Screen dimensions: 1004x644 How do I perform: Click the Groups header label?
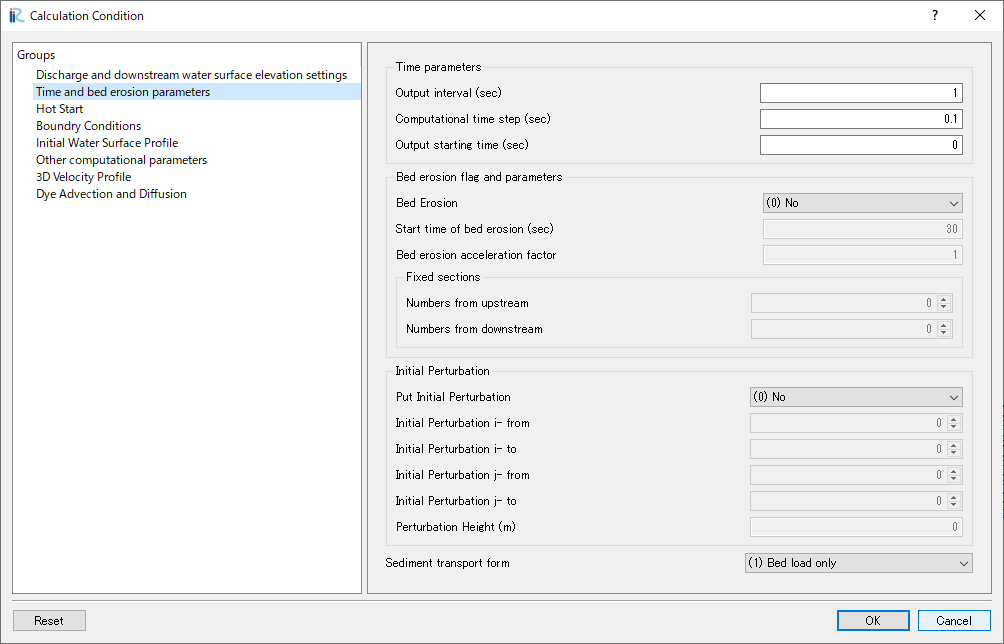point(36,55)
